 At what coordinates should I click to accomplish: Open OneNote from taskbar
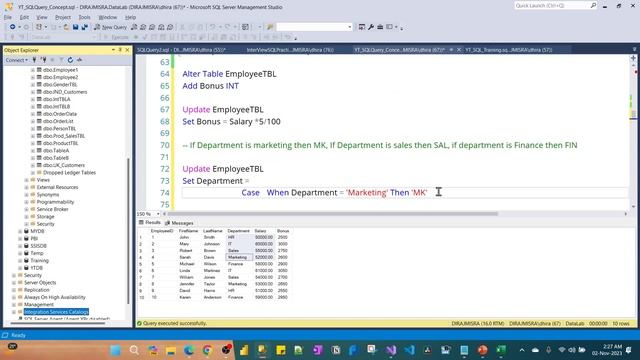click(318, 350)
